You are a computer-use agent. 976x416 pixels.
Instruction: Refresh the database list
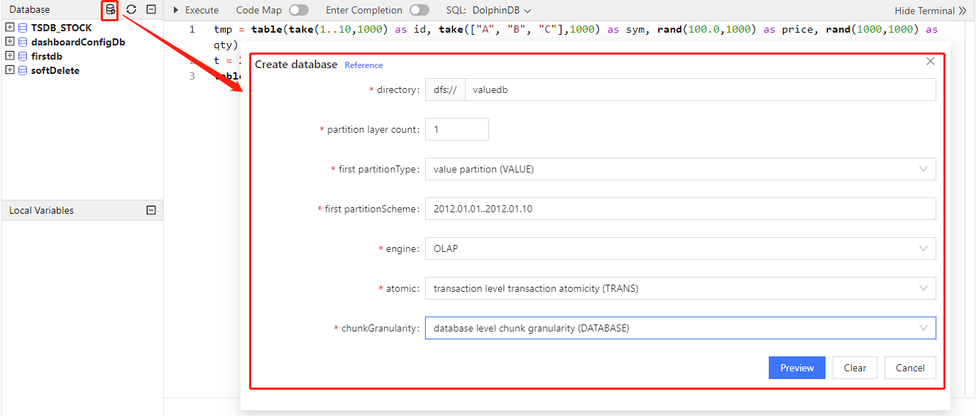pyautogui.click(x=131, y=9)
